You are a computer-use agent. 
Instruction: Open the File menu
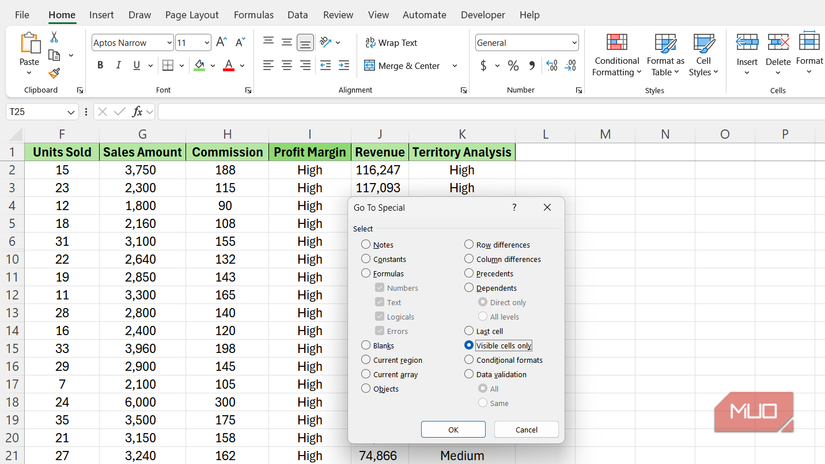click(x=22, y=15)
